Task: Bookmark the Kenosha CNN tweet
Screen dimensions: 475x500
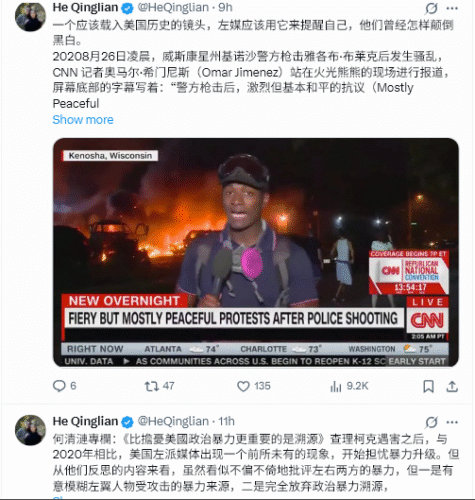Action: tap(428, 386)
